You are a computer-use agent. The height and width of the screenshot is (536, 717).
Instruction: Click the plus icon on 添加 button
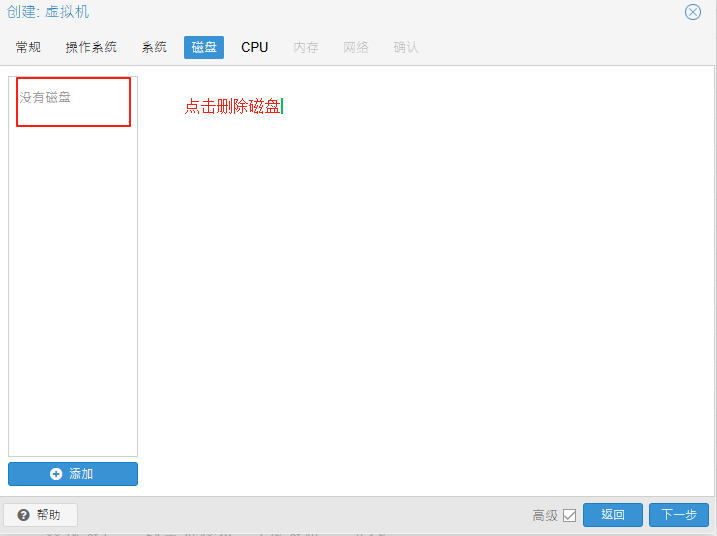56,474
